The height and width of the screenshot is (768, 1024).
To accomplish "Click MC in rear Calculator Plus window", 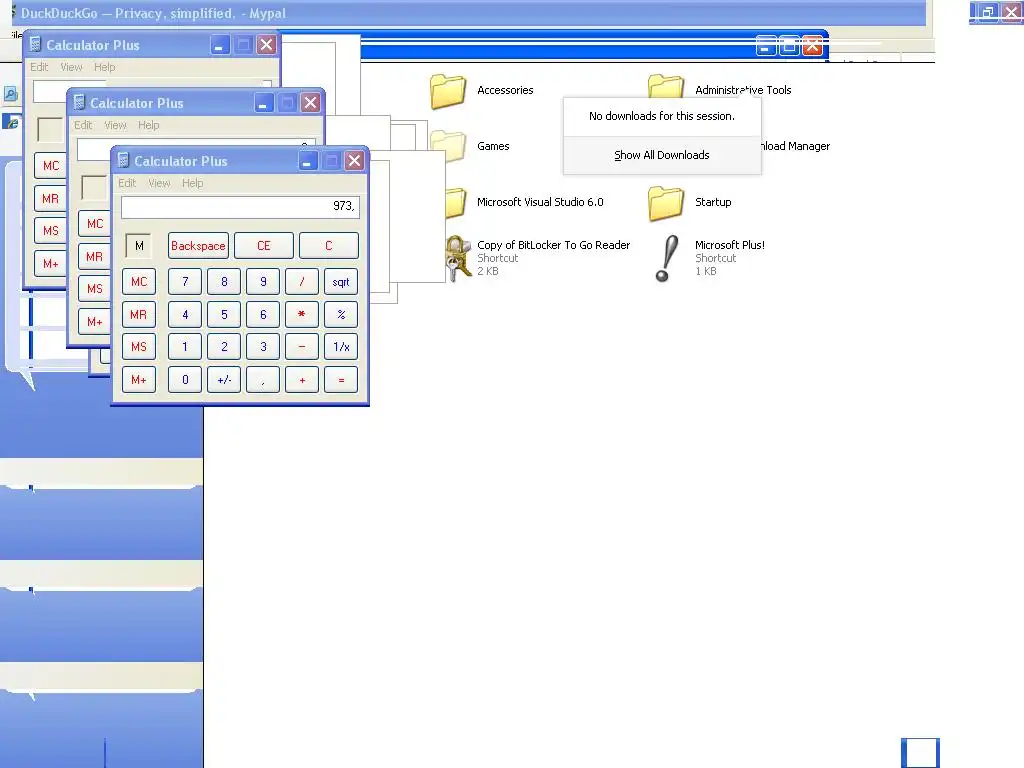I will [51, 165].
